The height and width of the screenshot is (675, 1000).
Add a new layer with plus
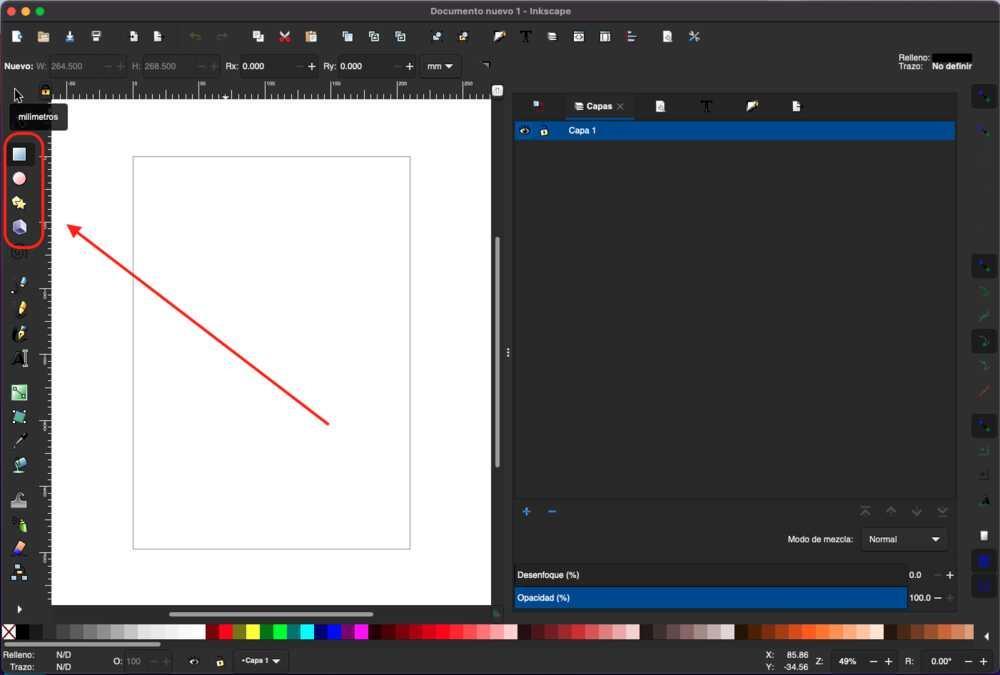(x=526, y=512)
